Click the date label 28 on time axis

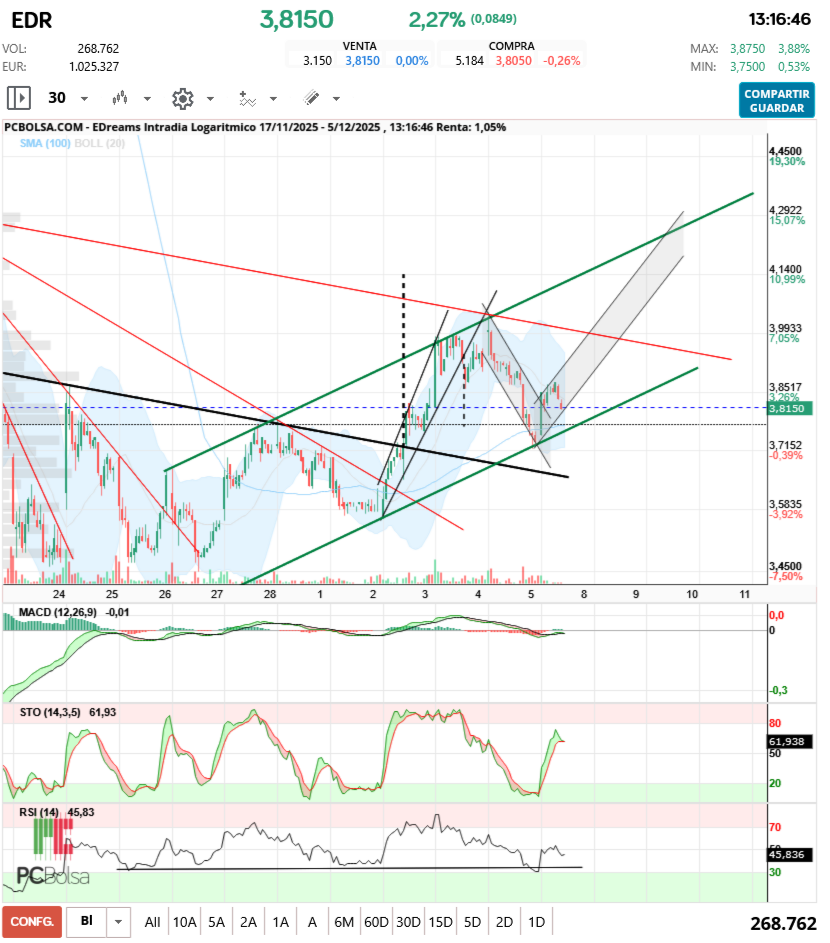click(x=270, y=594)
